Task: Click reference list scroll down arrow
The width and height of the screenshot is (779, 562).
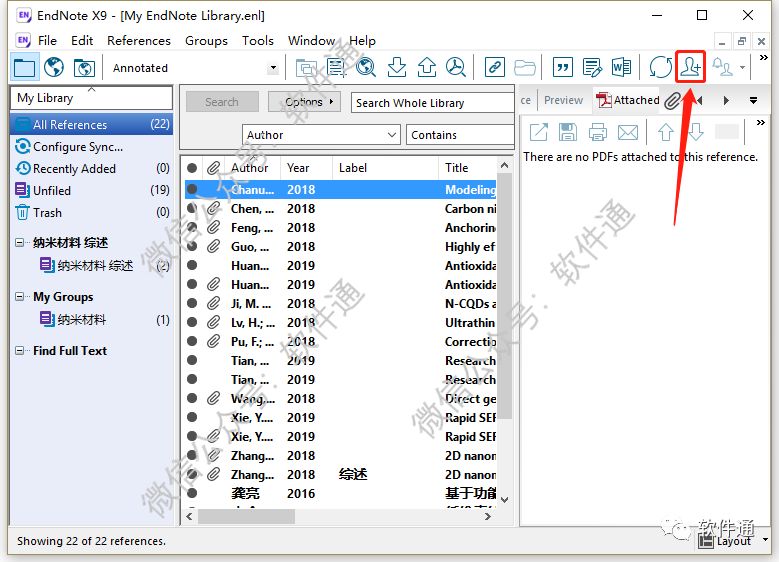Action: [x=504, y=499]
